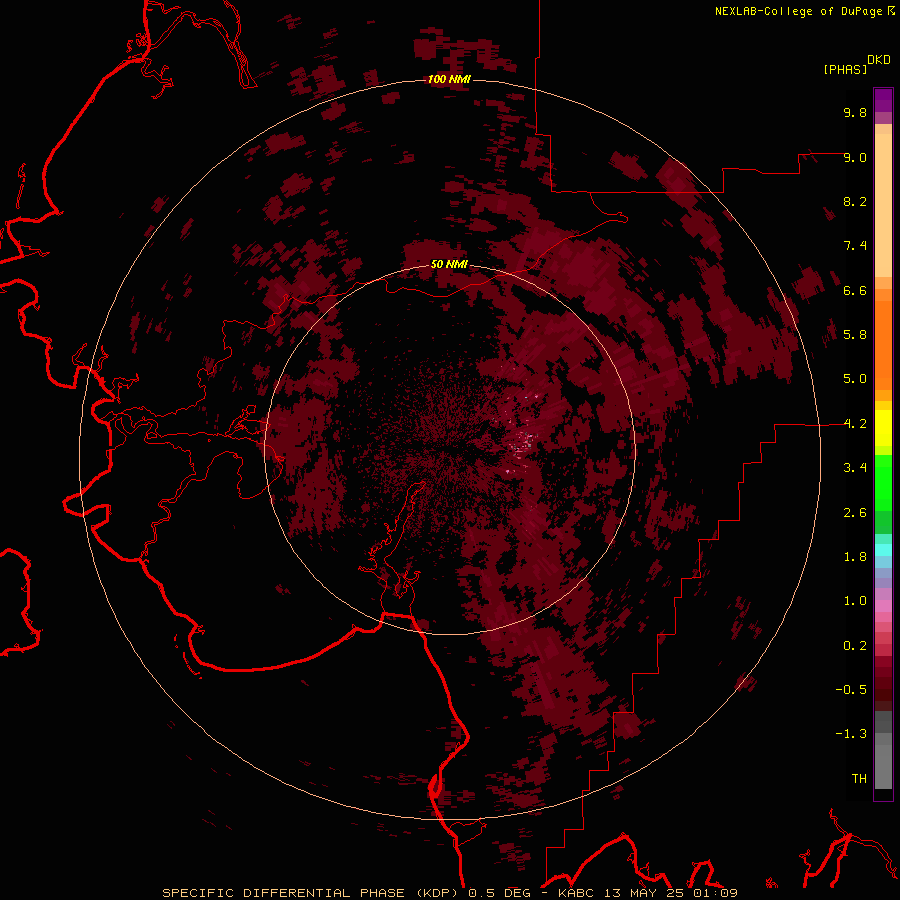This screenshot has width=900, height=900.
Task: Click the 9.8 color scale value
Action: [x=855, y=112]
